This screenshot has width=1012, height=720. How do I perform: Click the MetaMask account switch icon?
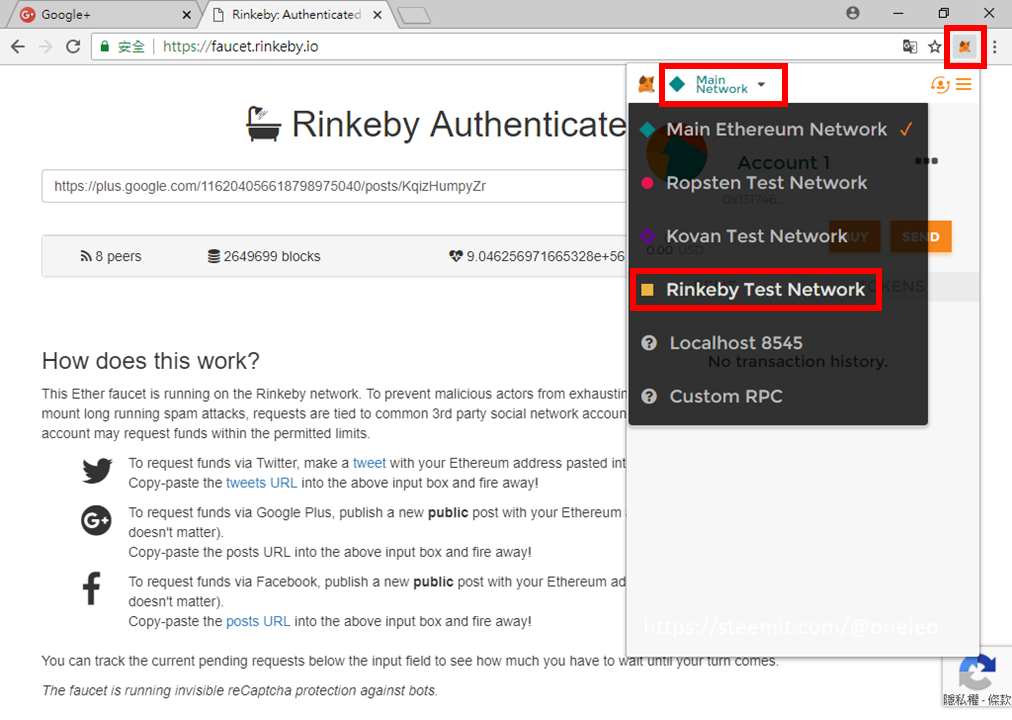click(940, 85)
